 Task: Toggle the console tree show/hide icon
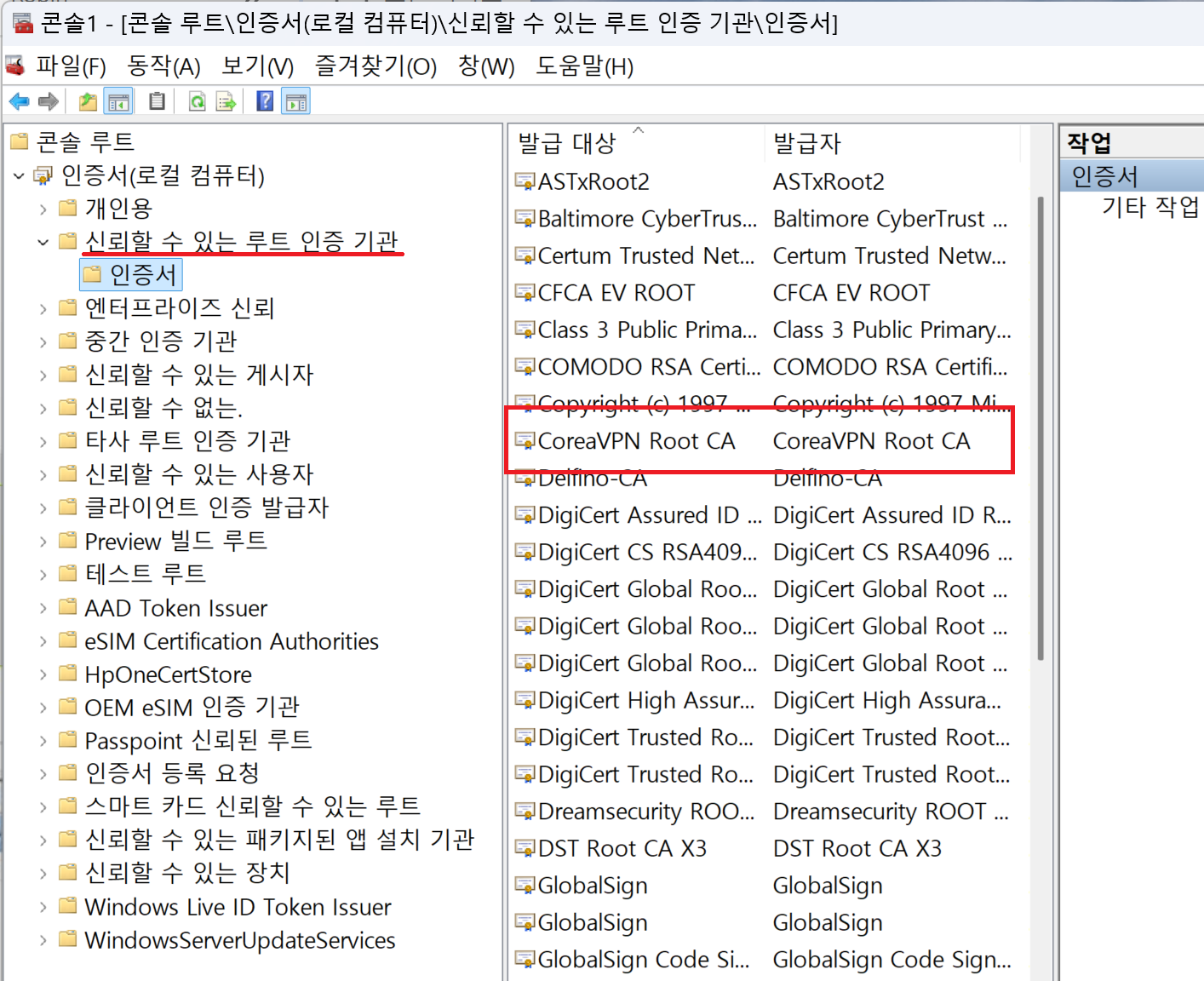pyautogui.click(x=118, y=102)
